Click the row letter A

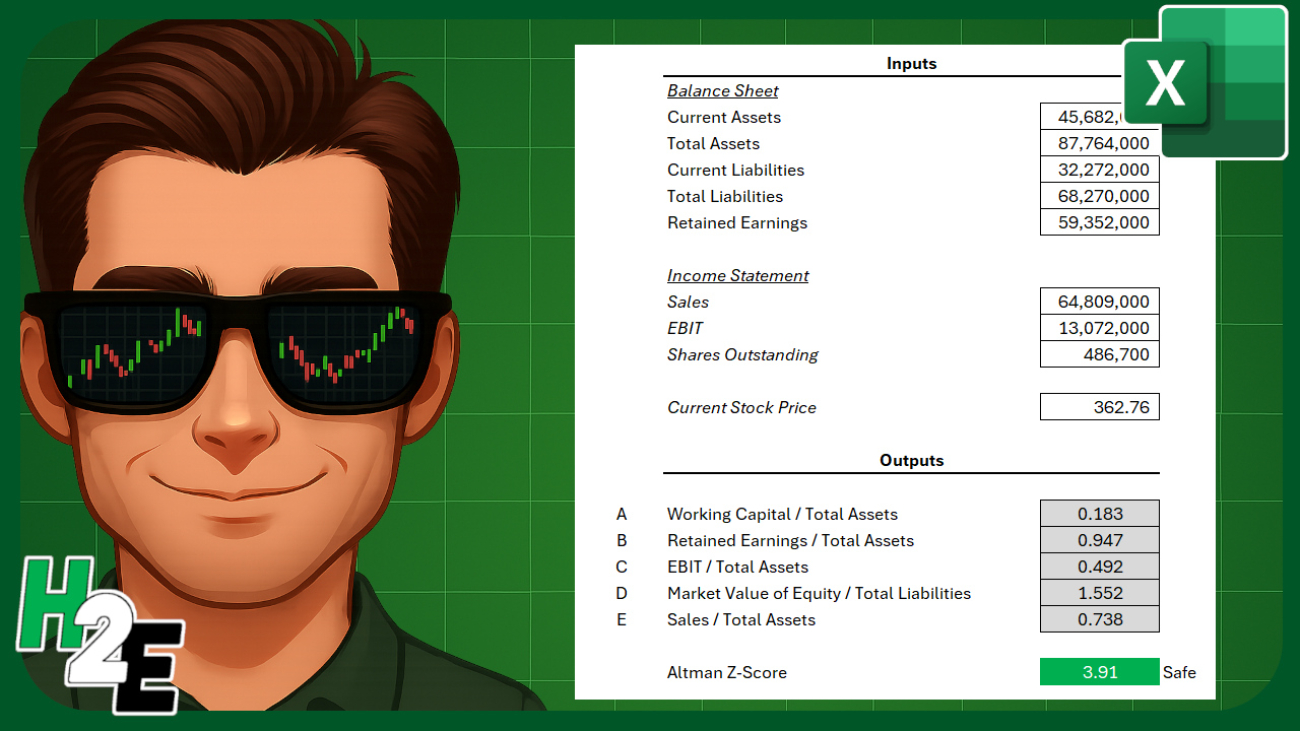pos(621,514)
